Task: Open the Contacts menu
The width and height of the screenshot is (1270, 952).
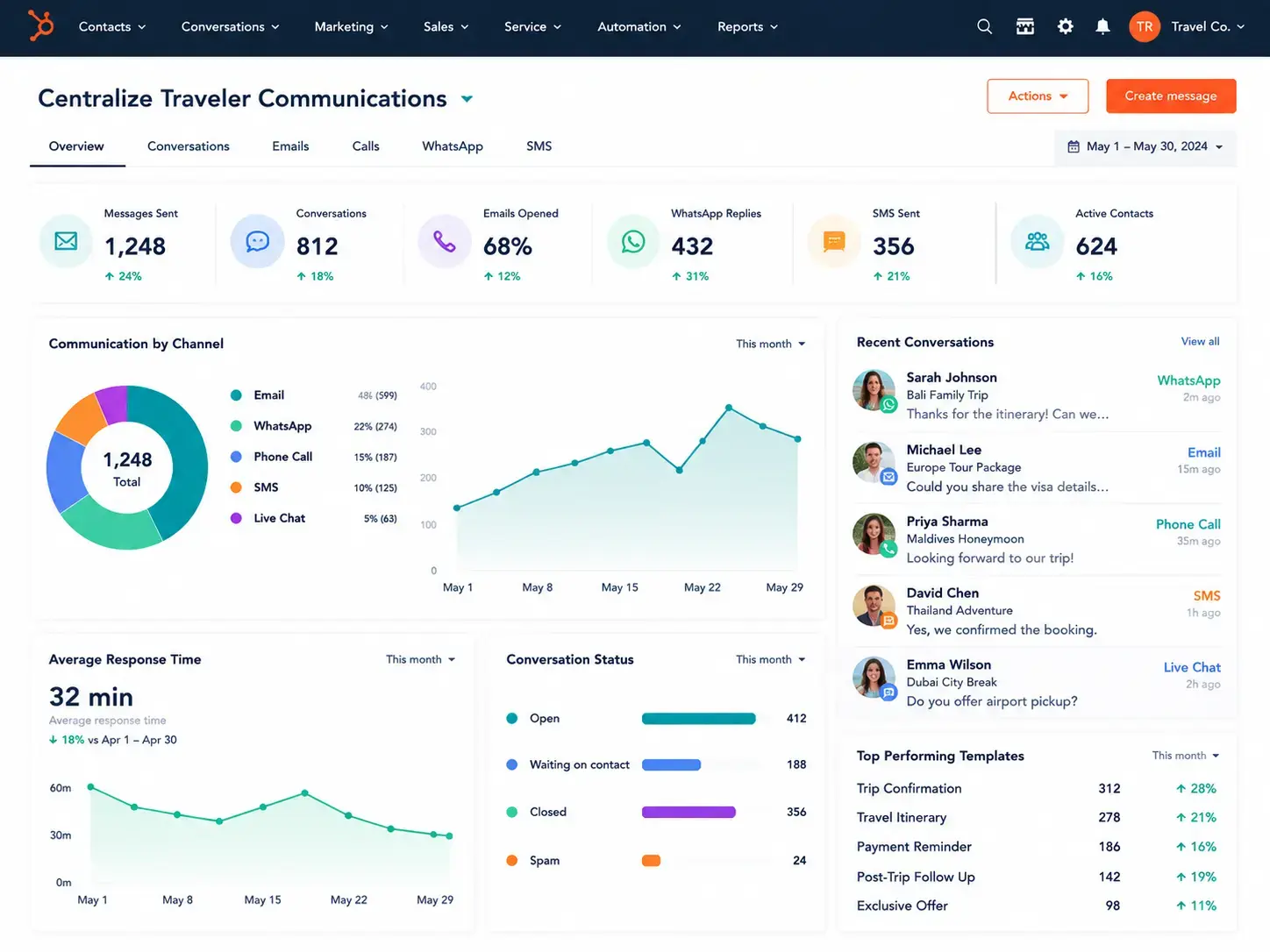Action: (112, 26)
